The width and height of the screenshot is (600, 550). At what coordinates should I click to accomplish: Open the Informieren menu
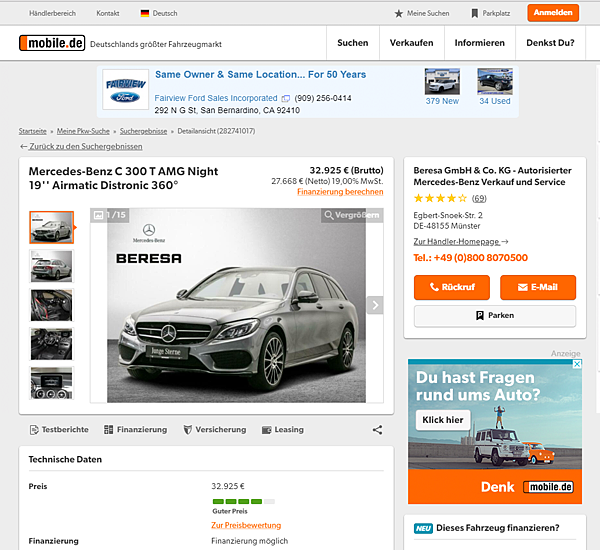coord(480,43)
